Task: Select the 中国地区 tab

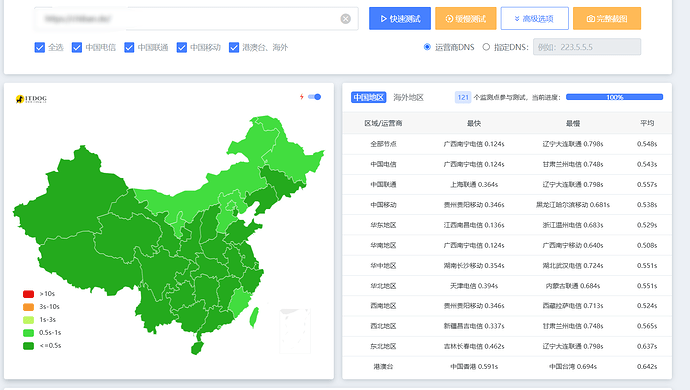Action: (368, 97)
